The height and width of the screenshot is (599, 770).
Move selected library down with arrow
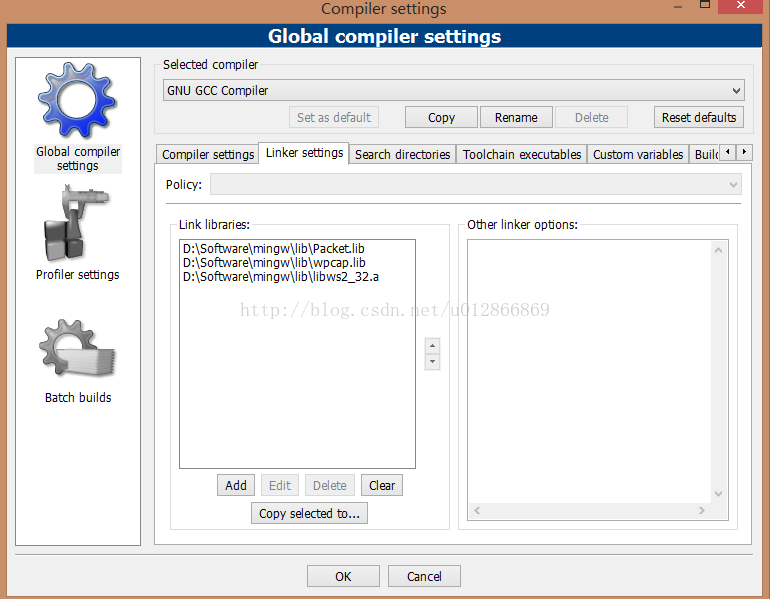[x=432, y=362]
